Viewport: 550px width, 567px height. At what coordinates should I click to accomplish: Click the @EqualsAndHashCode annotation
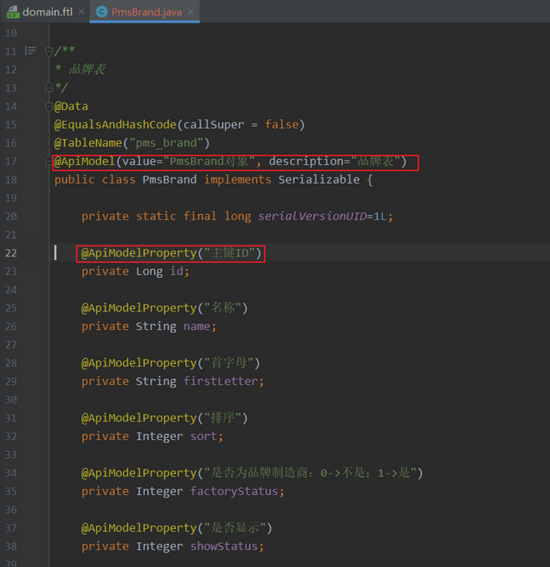click(115, 125)
